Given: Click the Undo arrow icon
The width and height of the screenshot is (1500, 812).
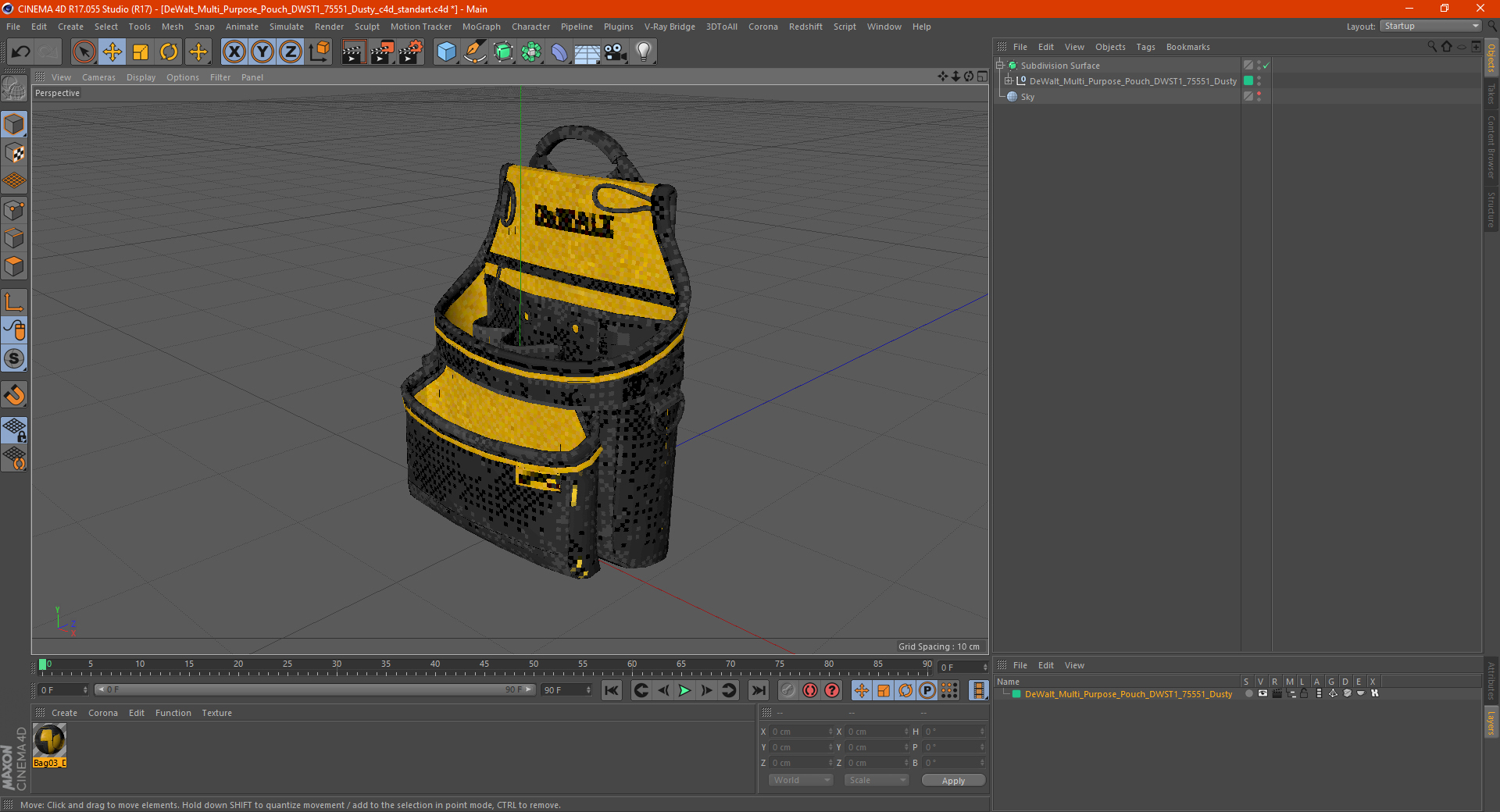Looking at the screenshot, I should tap(21, 52).
